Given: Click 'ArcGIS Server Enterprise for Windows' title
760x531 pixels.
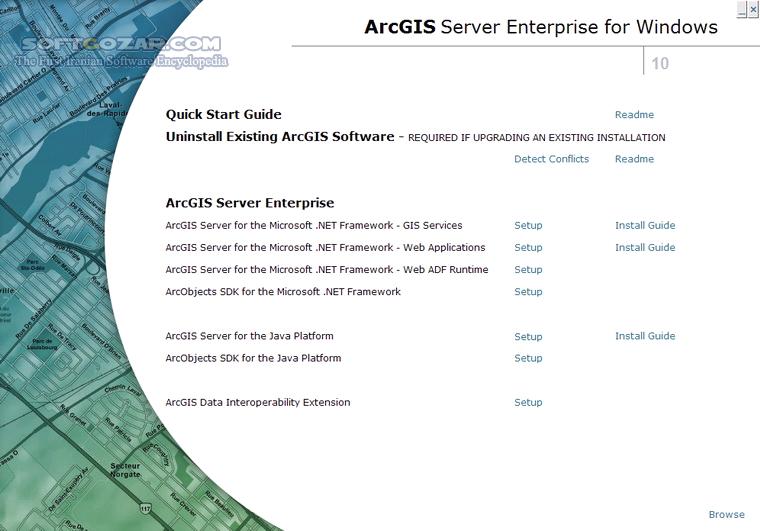Looking at the screenshot, I should tap(541, 27).
